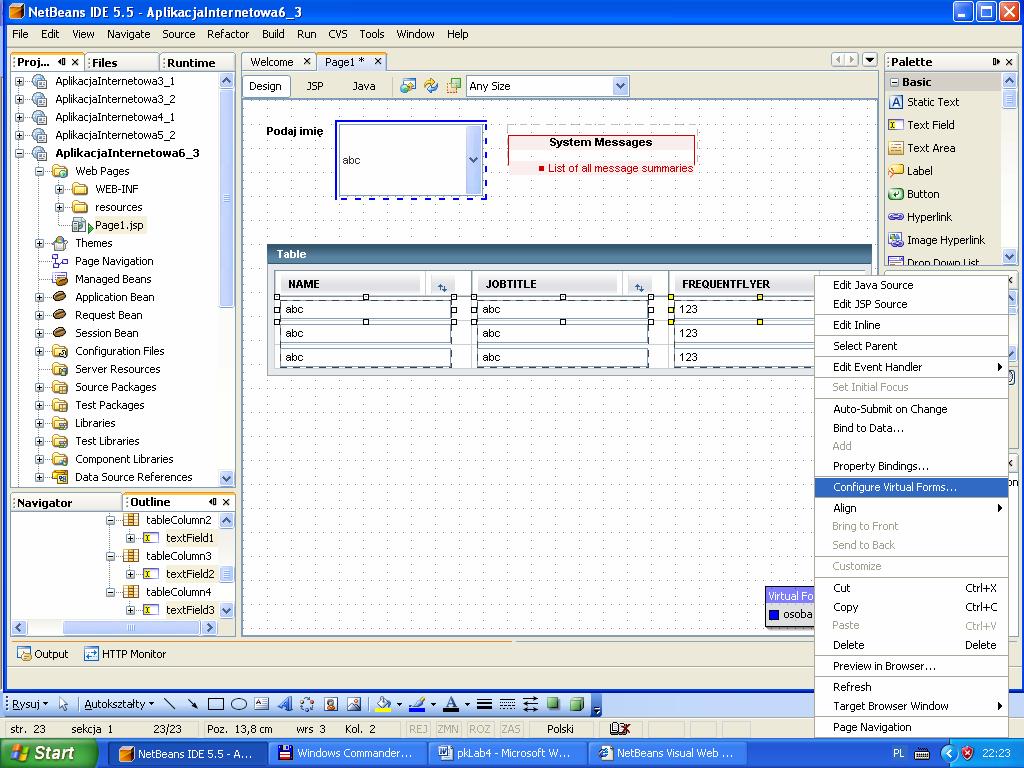This screenshot has height=768, width=1024.
Task: Open the Refactor menu
Action: [228, 34]
